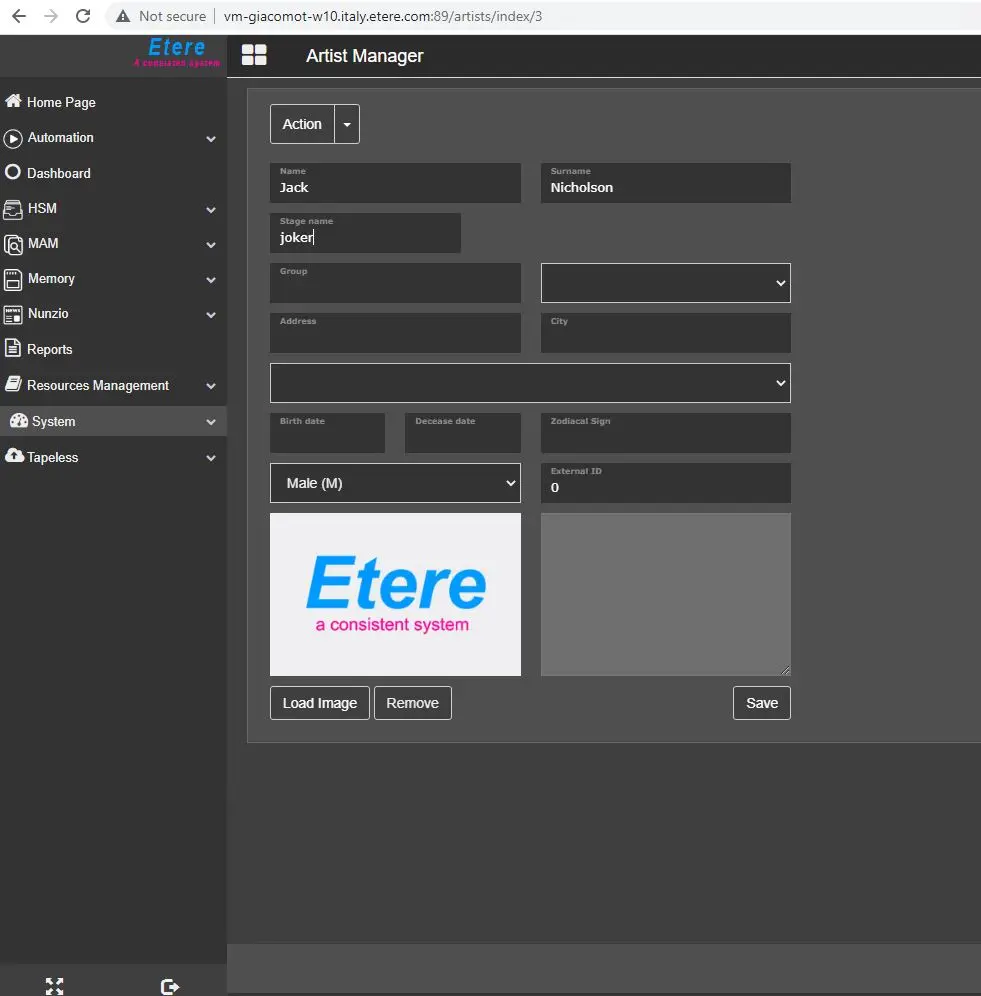Expand the System menu in sidebar

(210, 422)
